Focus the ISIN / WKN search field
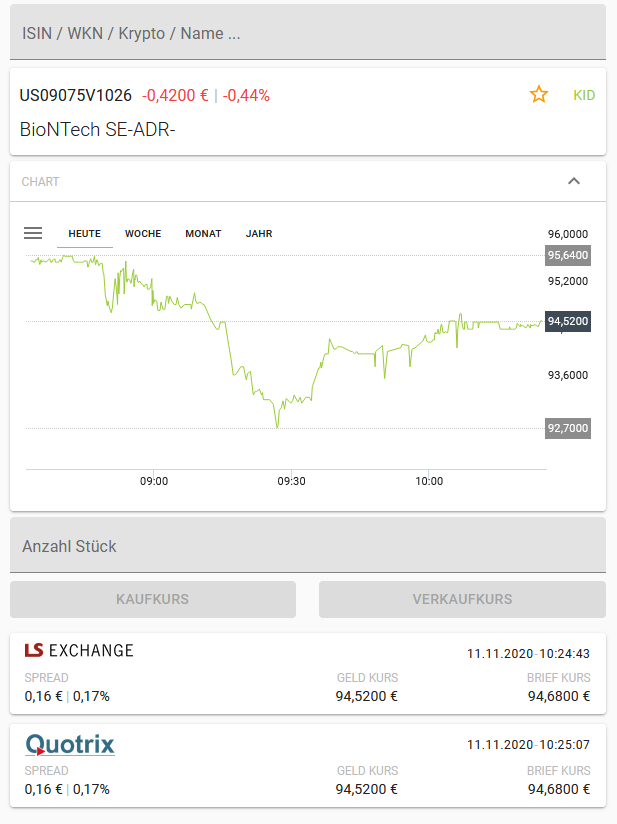 (308, 33)
